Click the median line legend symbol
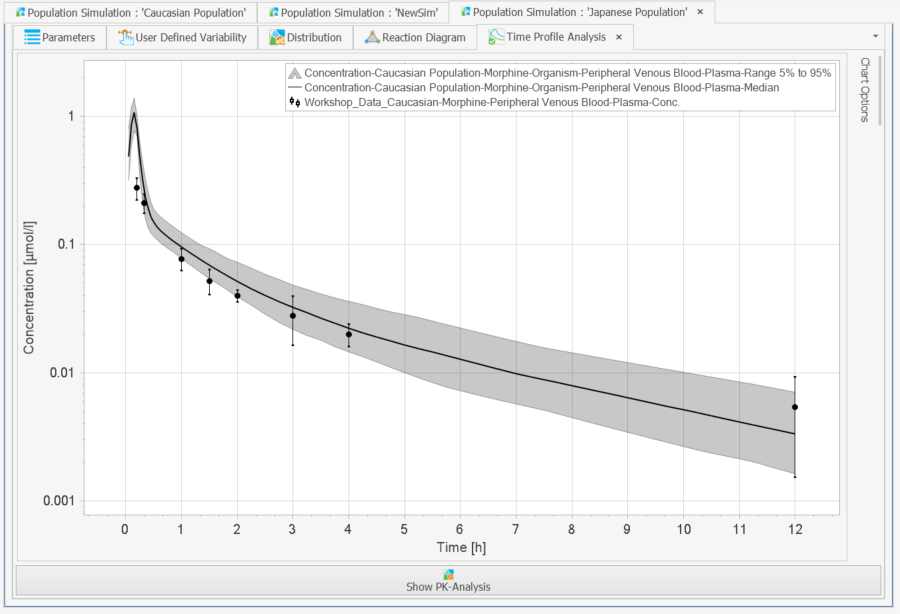Image resolution: width=900 pixels, height=614 pixels. (294, 88)
